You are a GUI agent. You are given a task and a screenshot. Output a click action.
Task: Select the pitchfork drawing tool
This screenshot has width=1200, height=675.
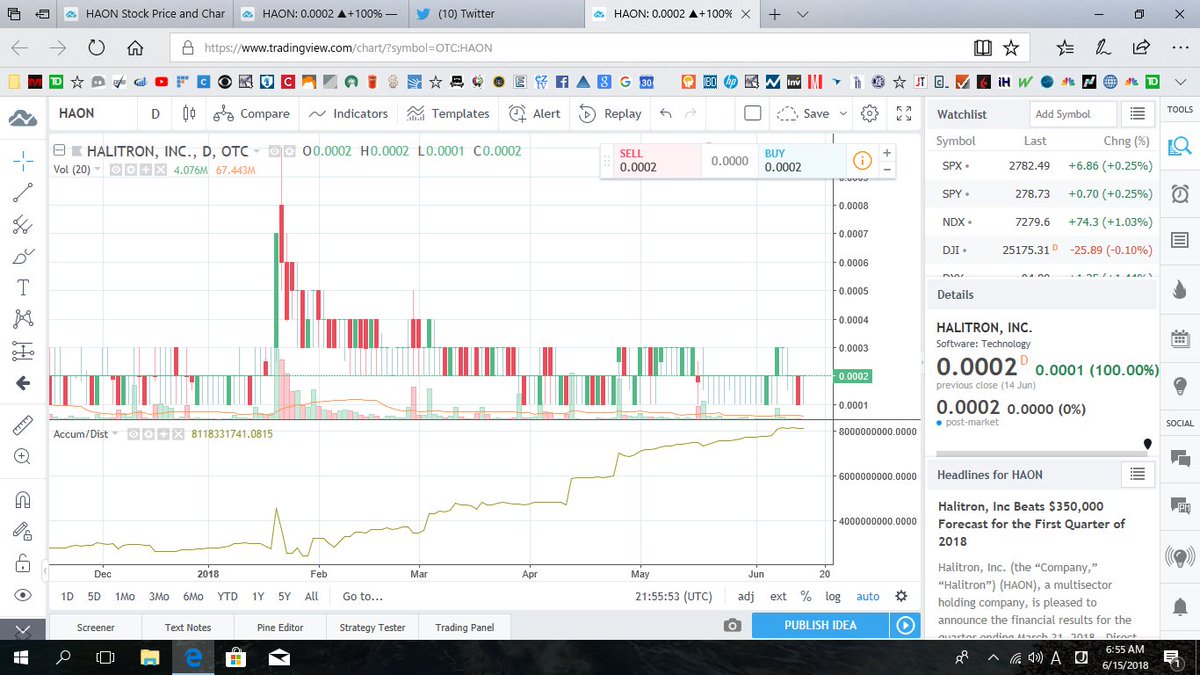24,224
